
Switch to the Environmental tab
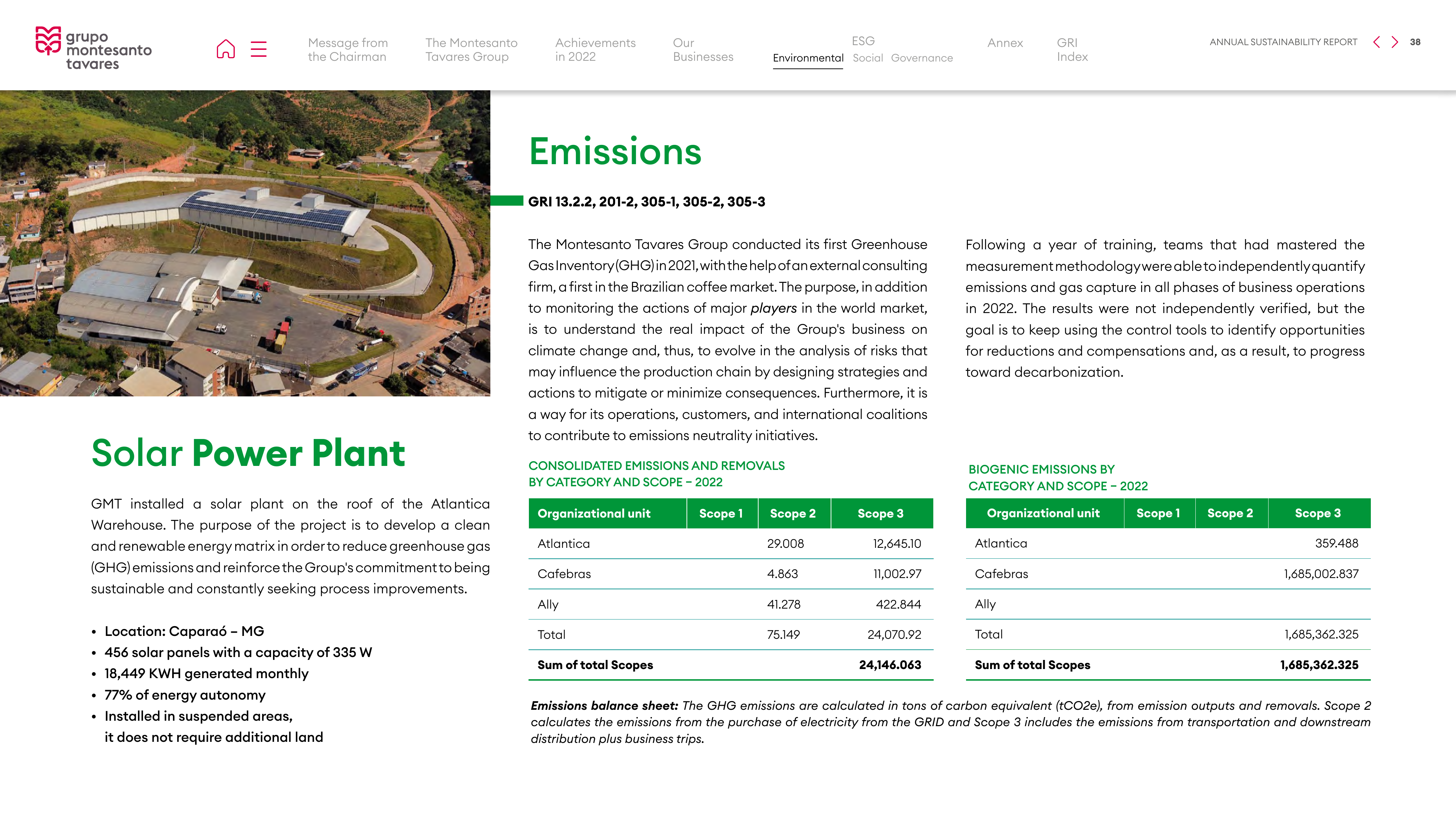tap(808, 58)
